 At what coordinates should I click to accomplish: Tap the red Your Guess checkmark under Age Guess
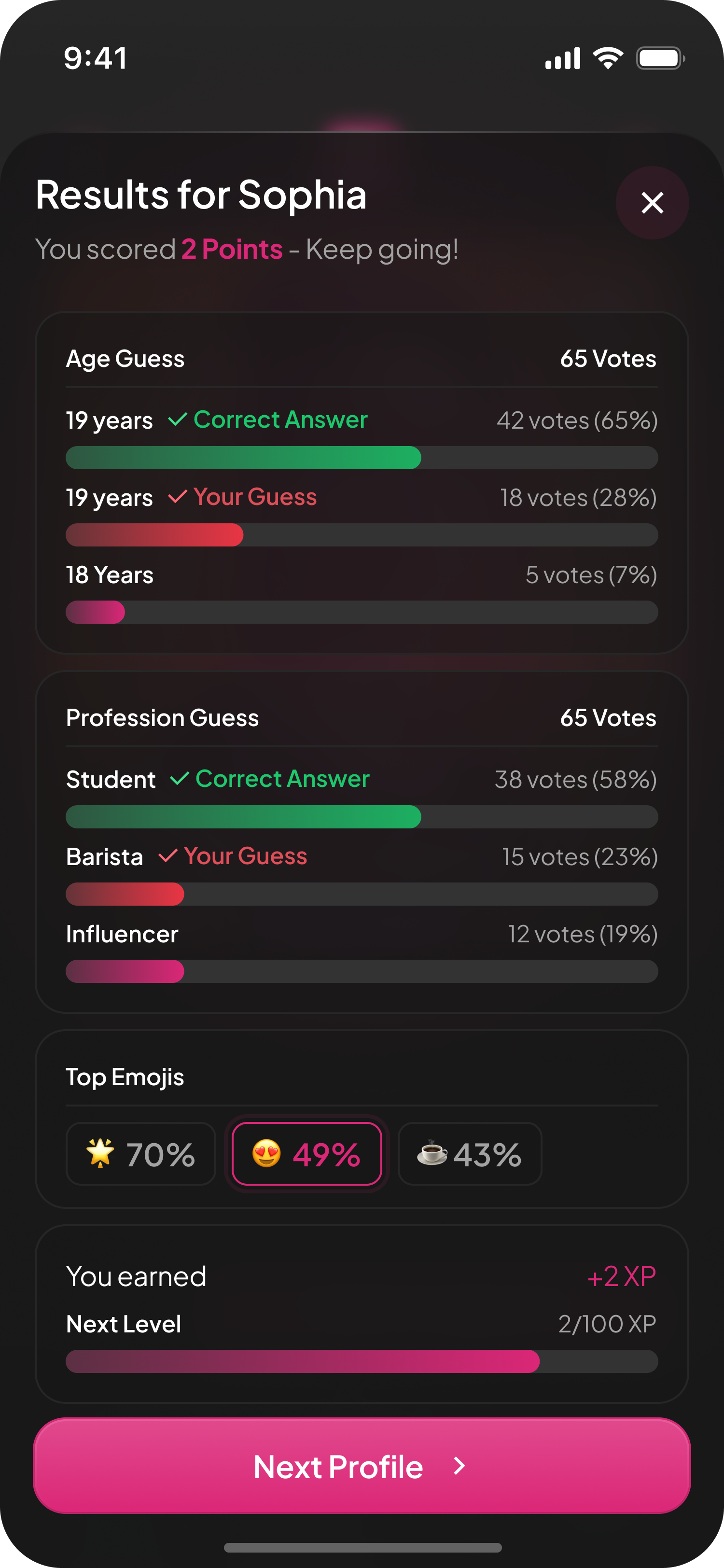point(177,497)
